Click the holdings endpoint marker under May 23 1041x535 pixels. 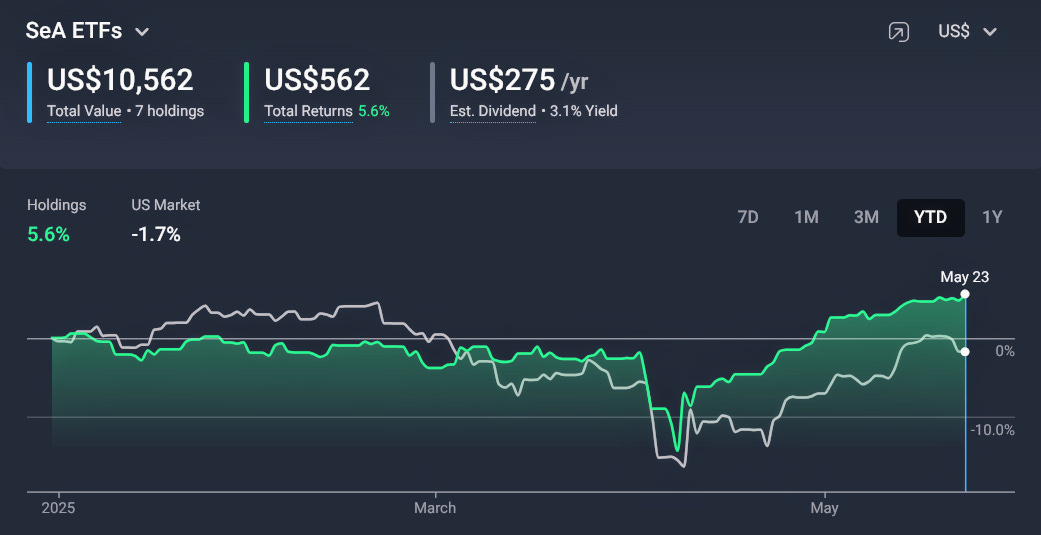tap(965, 294)
